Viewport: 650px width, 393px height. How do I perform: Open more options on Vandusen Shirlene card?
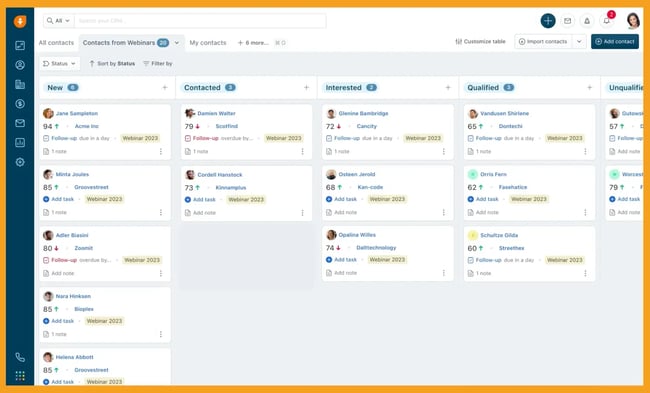click(585, 151)
